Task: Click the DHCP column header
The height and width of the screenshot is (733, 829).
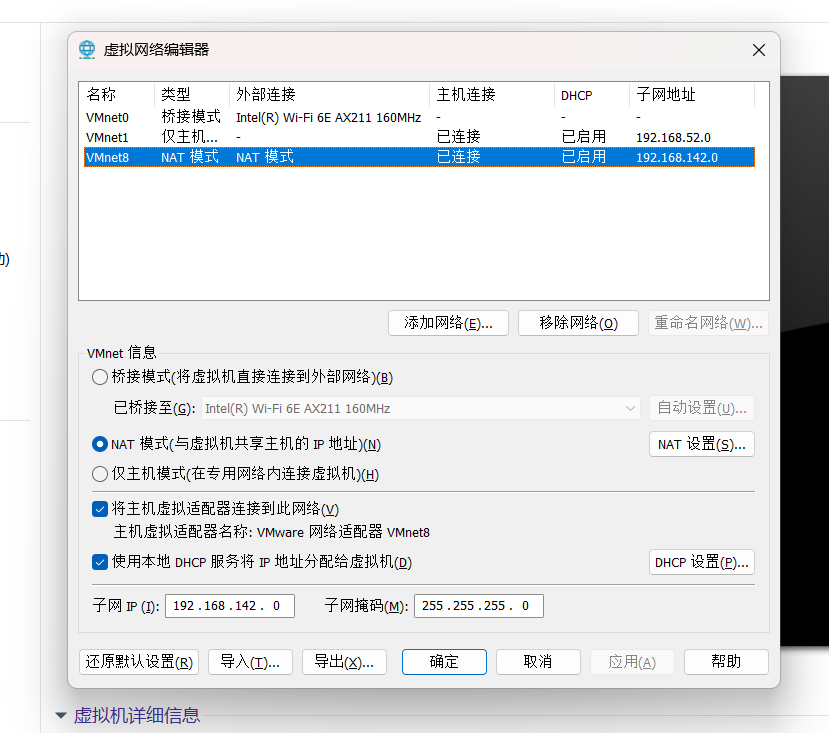Action: pos(592,95)
